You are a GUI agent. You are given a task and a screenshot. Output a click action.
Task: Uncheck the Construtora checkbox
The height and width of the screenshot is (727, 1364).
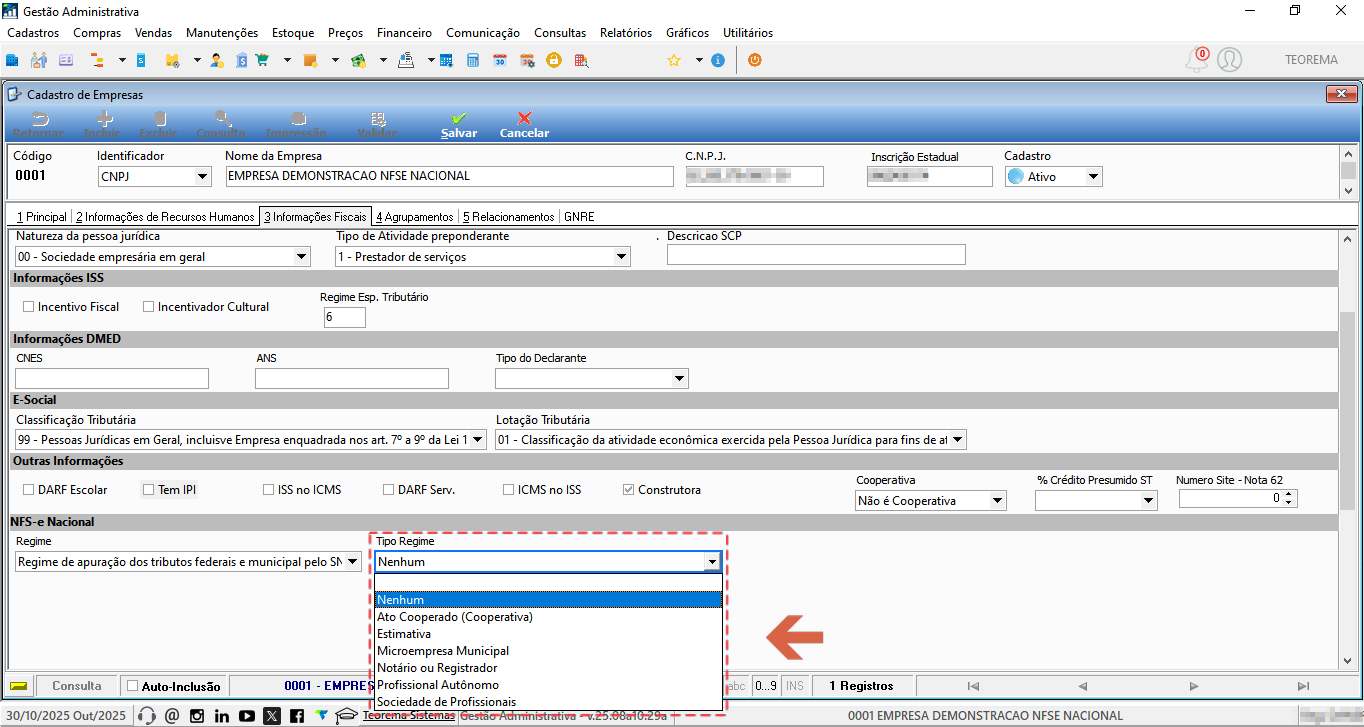tap(628, 490)
